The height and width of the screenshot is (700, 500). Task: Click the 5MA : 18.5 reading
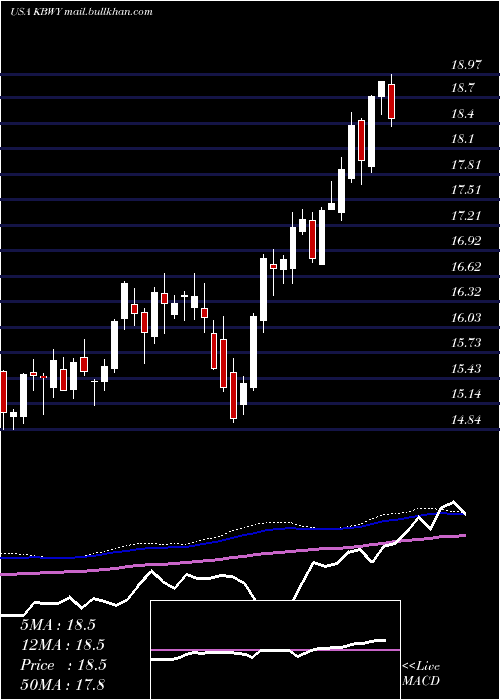click(x=58, y=625)
